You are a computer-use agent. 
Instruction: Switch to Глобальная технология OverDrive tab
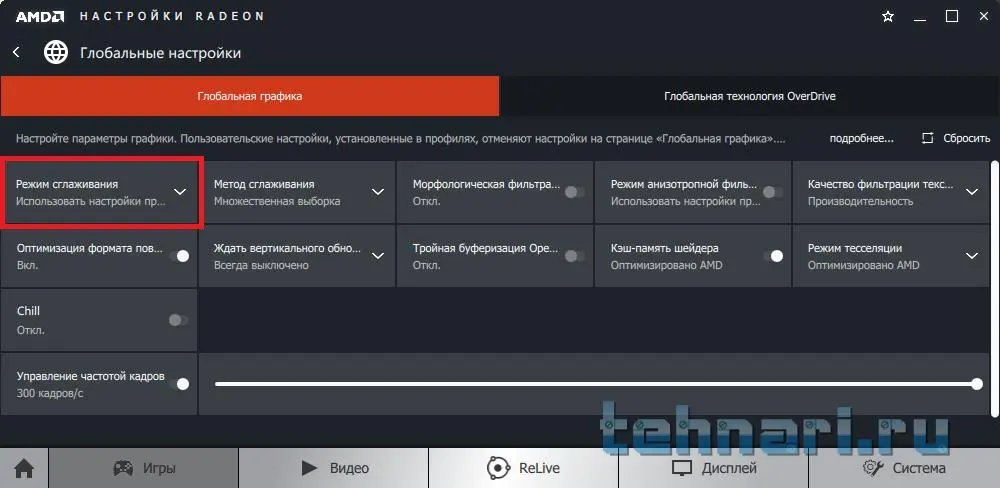pyautogui.click(x=749, y=96)
